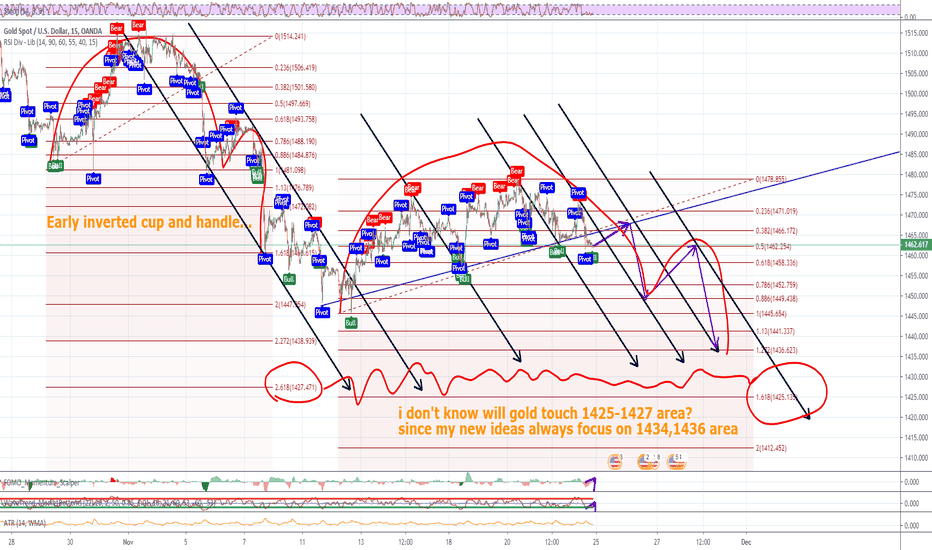Viewport: 932px width, 550px height.
Task: Select the 1(1445.654) Fibonacci label
Action: point(771,313)
